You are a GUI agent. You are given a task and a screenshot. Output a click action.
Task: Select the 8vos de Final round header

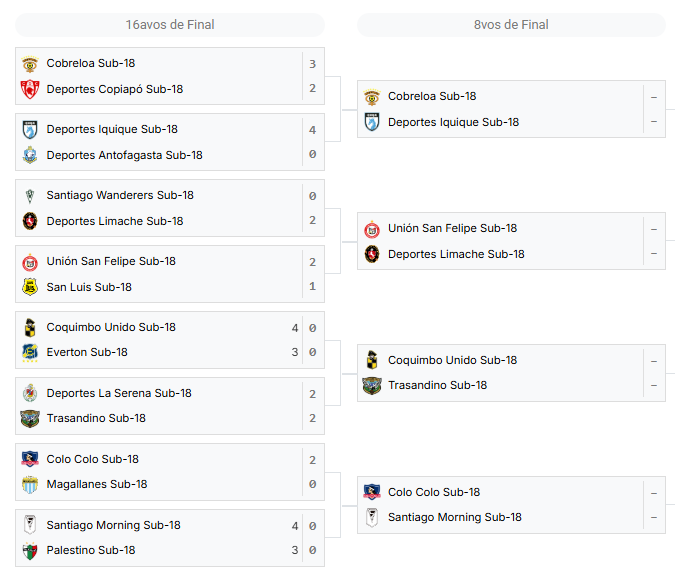511,25
